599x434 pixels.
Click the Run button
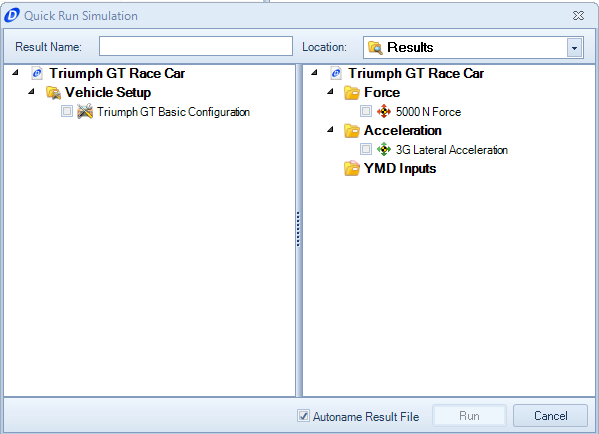[x=469, y=416]
